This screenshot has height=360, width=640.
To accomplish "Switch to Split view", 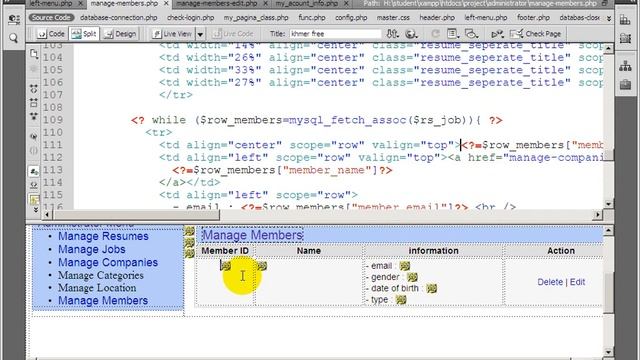I will pos(84,34).
